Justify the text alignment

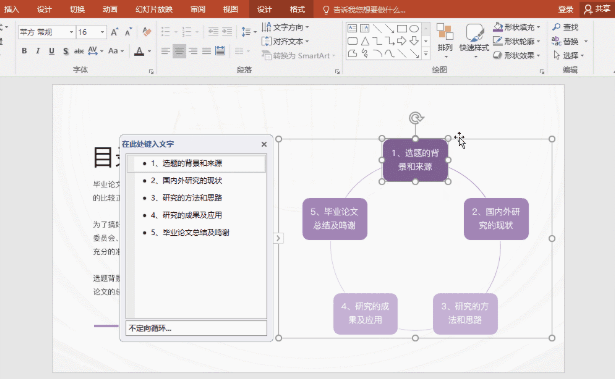(x=206, y=51)
